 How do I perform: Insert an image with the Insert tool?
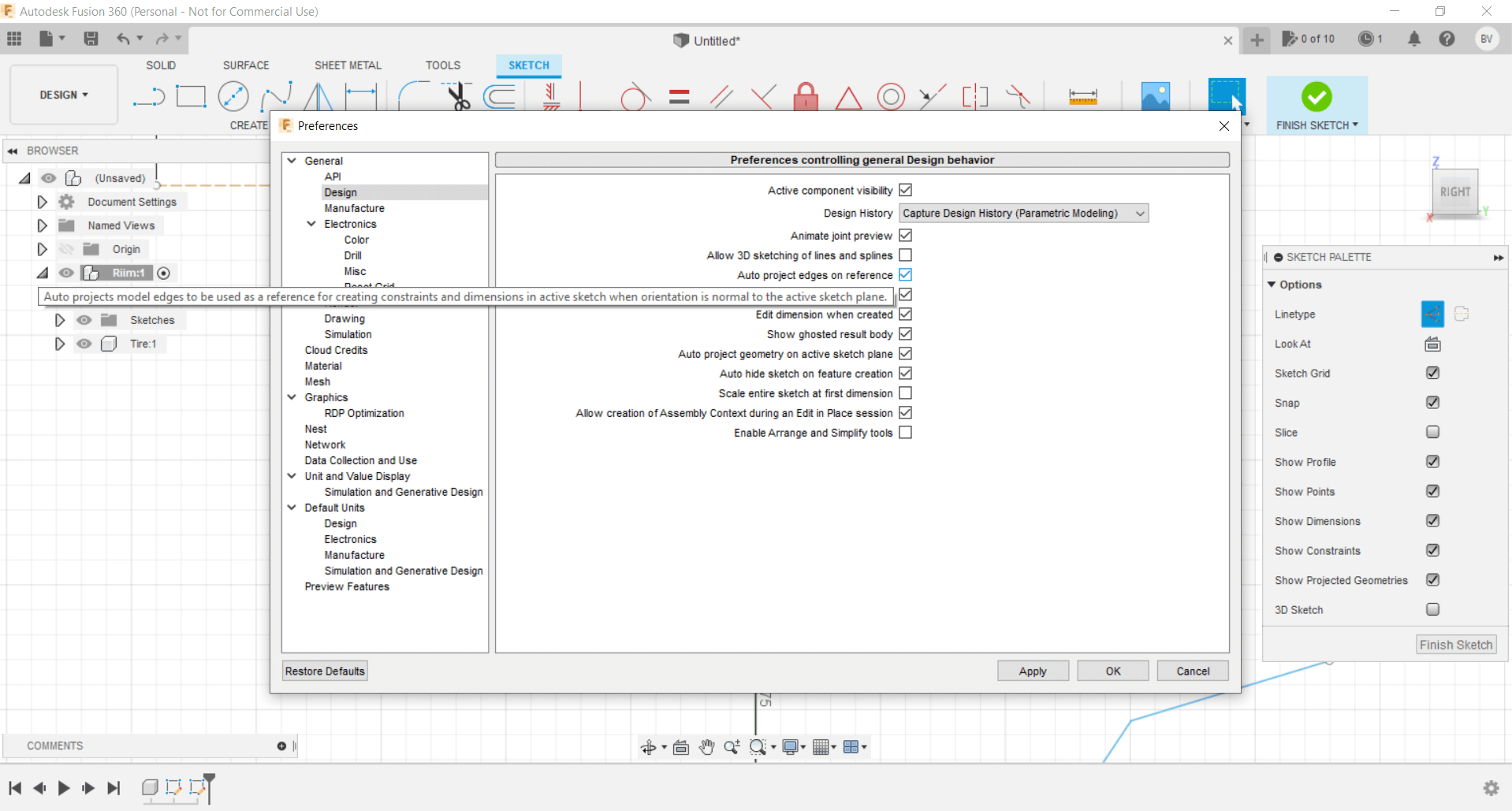pos(1156,96)
